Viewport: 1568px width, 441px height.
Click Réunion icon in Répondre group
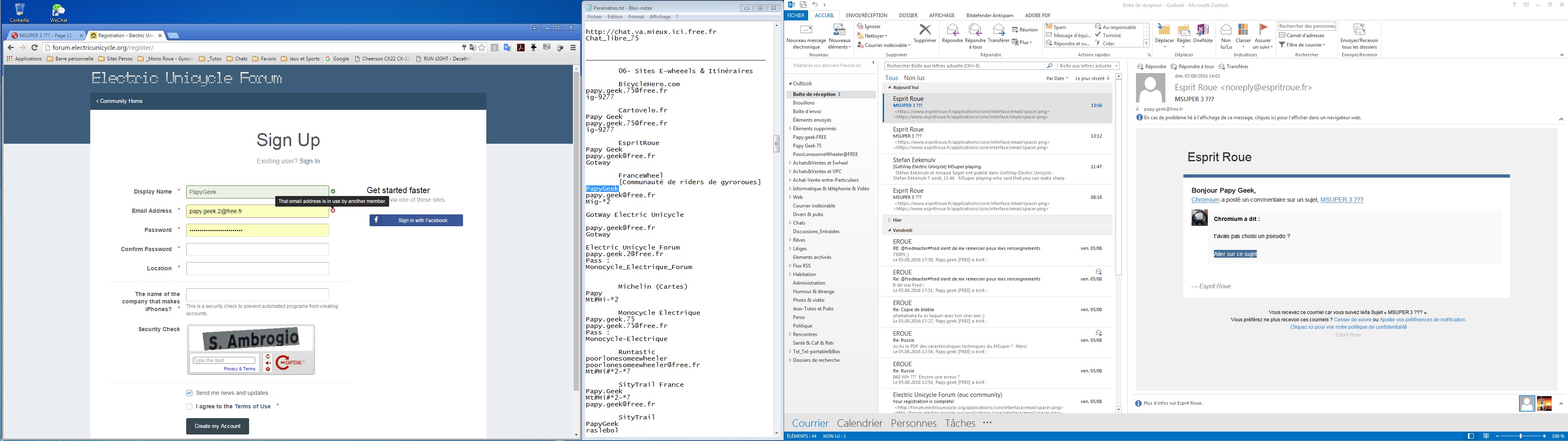[x=1015, y=30]
